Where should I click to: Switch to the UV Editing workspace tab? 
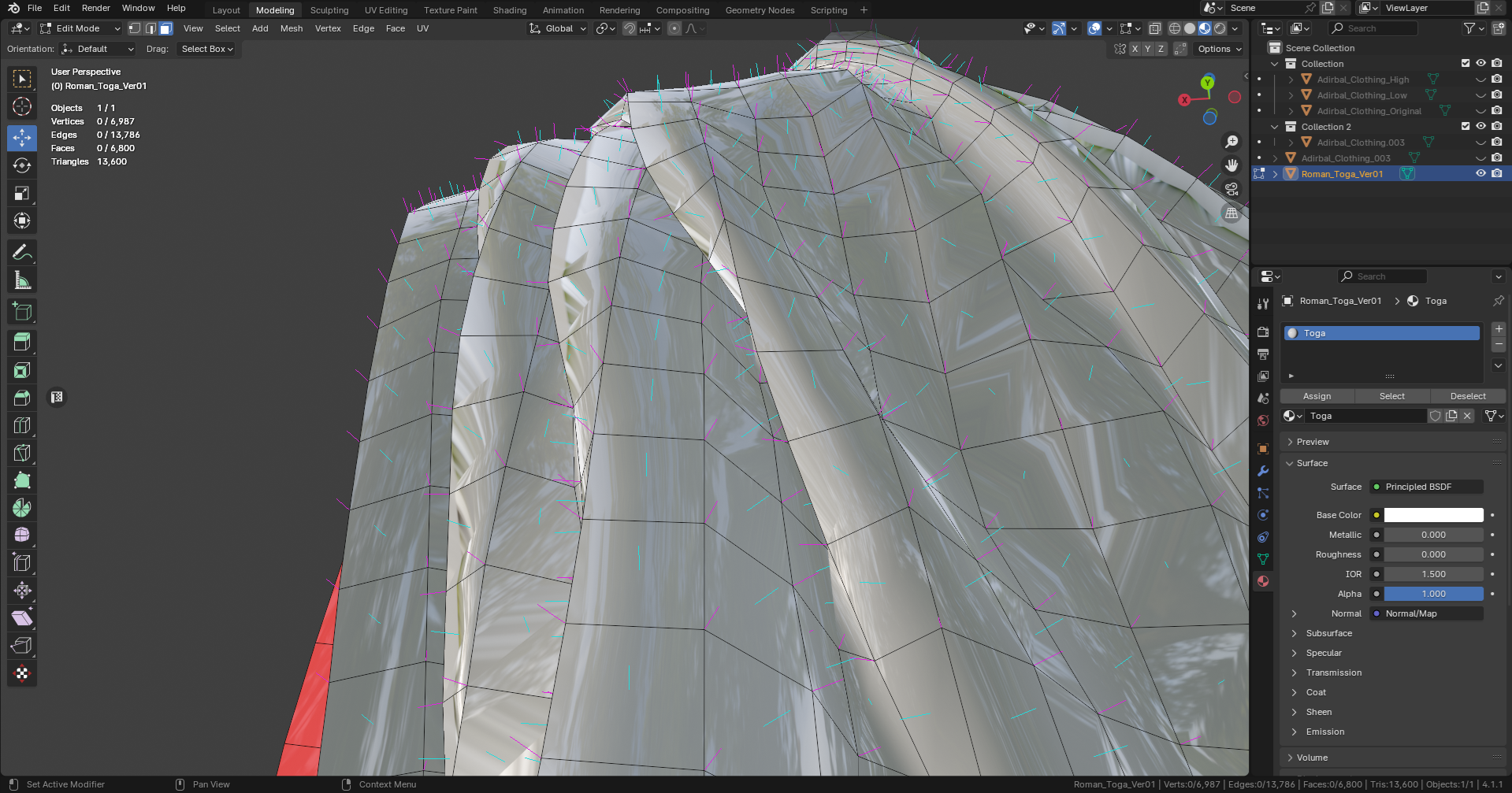tap(386, 10)
